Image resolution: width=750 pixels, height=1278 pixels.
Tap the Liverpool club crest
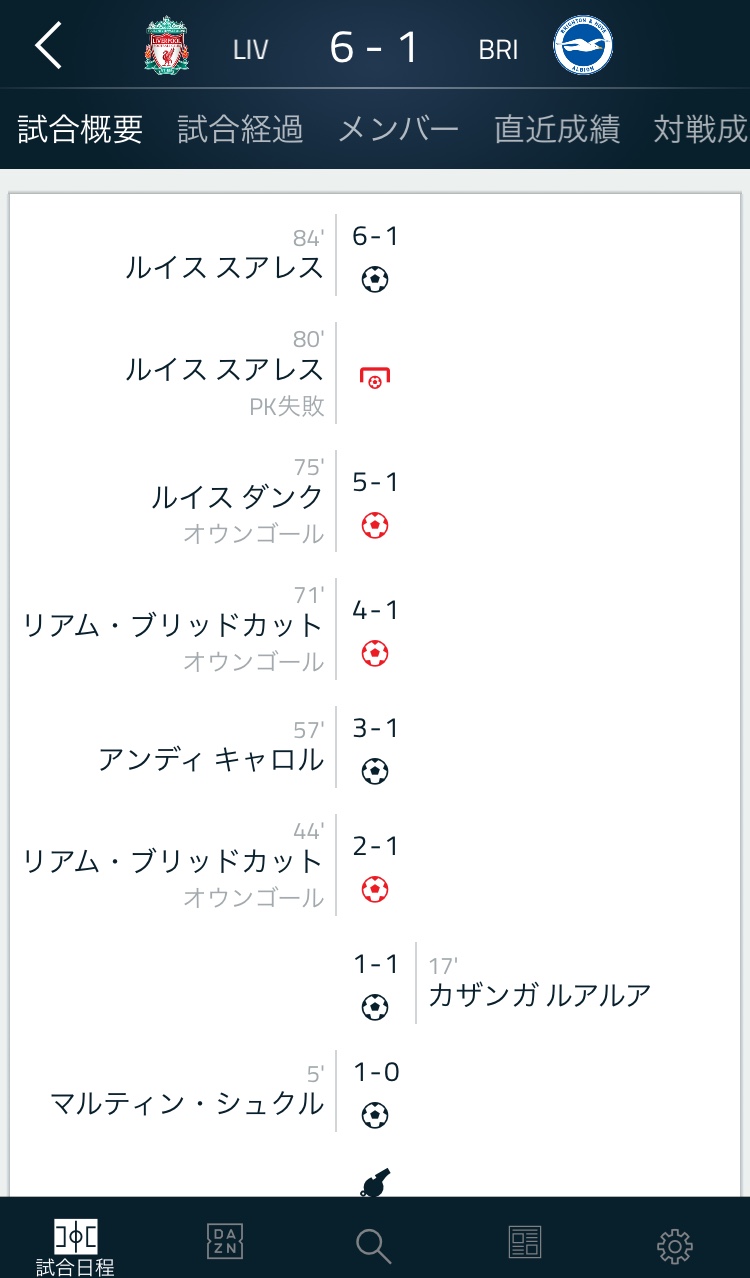(166, 46)
